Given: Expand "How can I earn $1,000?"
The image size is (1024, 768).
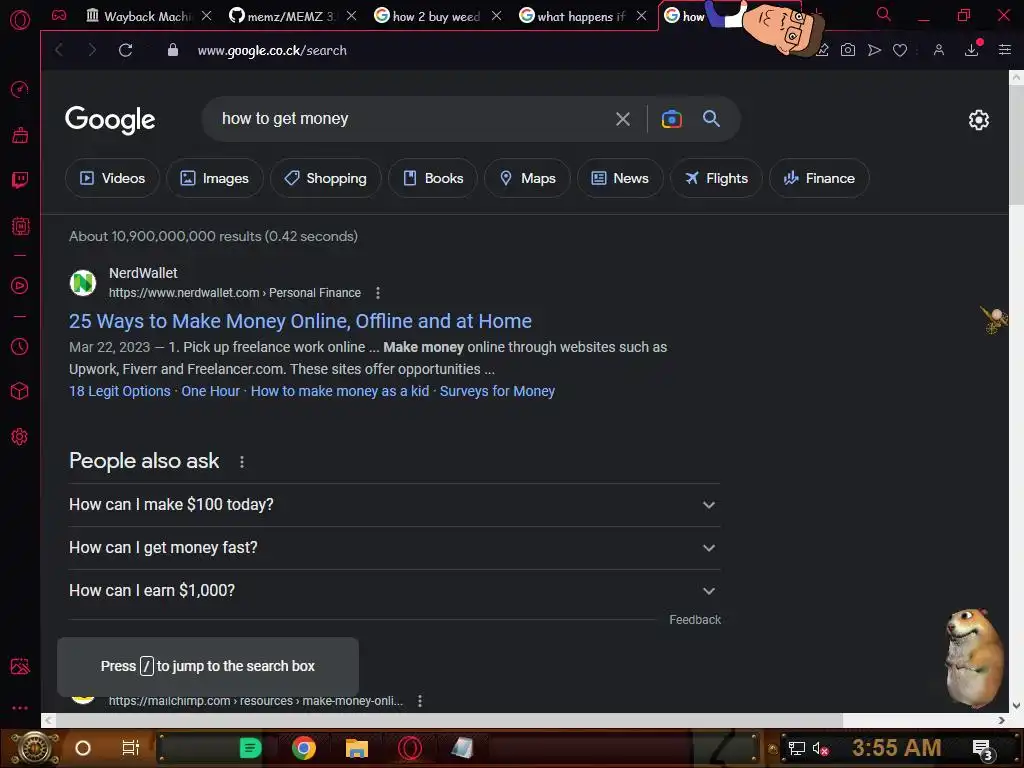Looking at the screenshot, I should pos(394,591).
